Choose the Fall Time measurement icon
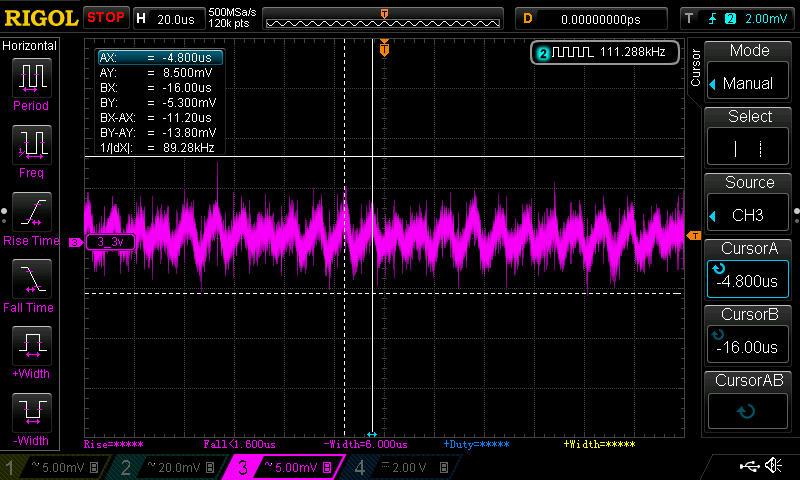Viewport: 800px width, 480px height. [33, 279]
